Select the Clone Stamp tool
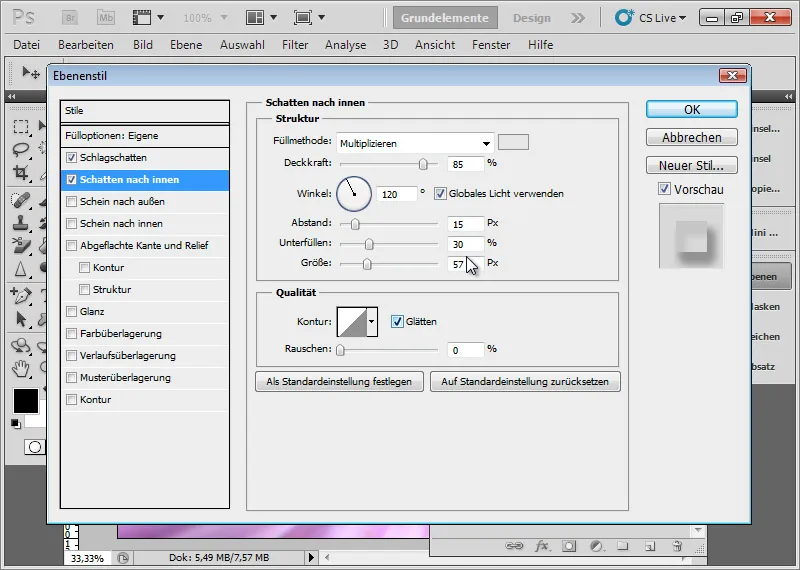 click(x=21, y=223)
